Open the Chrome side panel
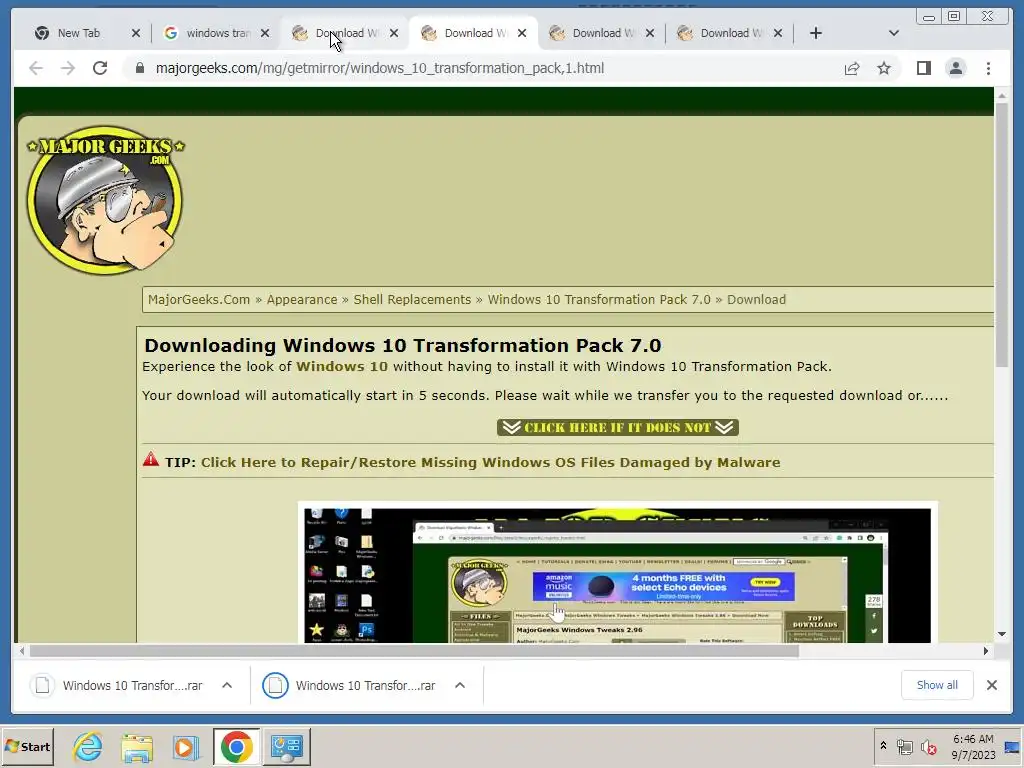 pyautogui.click(x=923, y=68)
